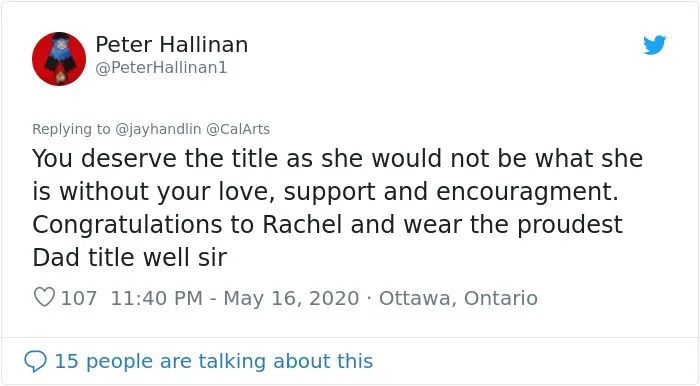Click the word 'Congratulations' in the tweet
Screen dimensions: 700x386
point(127,224)
